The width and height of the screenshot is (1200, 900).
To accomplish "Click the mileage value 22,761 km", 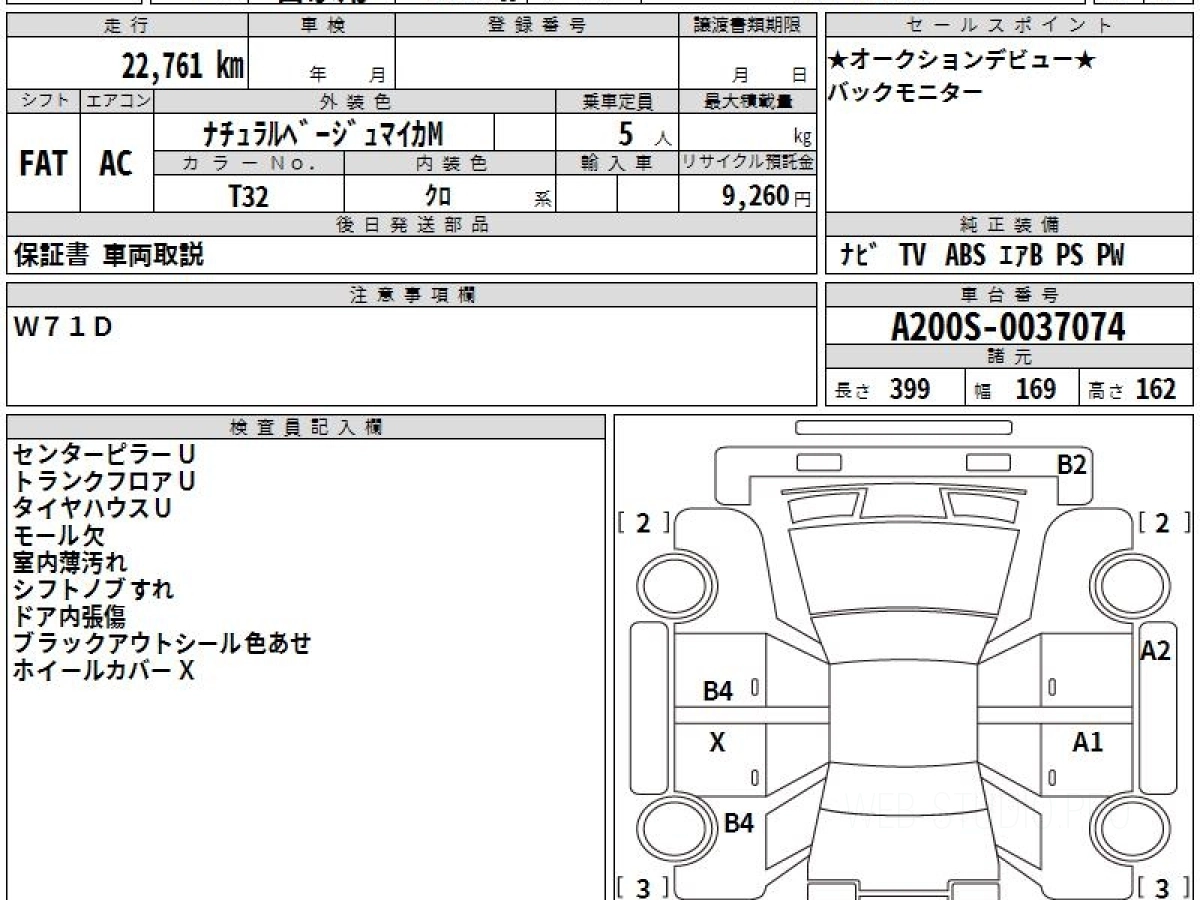I will [x=182, y=66].
